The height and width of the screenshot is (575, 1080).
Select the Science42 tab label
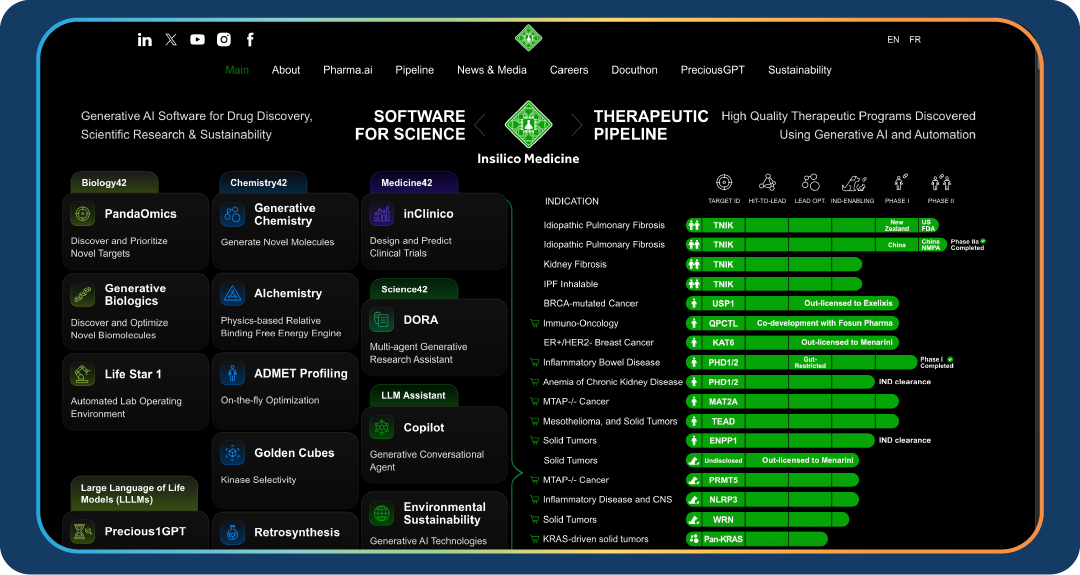pos(413,289)
